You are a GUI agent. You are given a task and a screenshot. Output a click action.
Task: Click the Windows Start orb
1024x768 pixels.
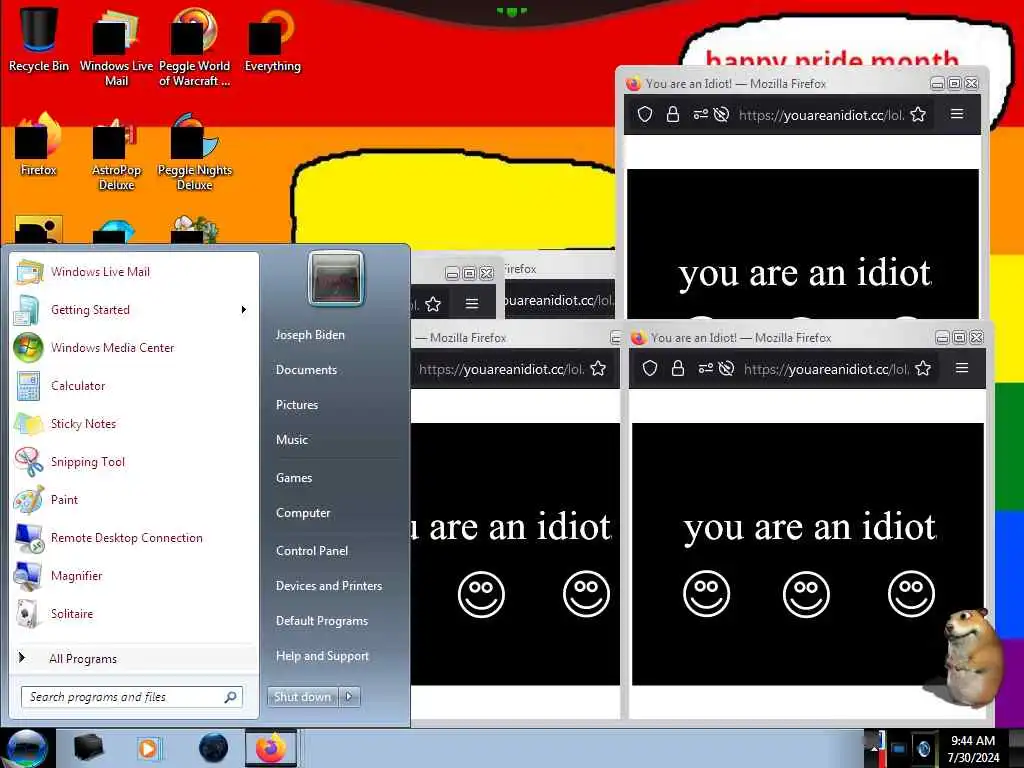pos(26,748)
